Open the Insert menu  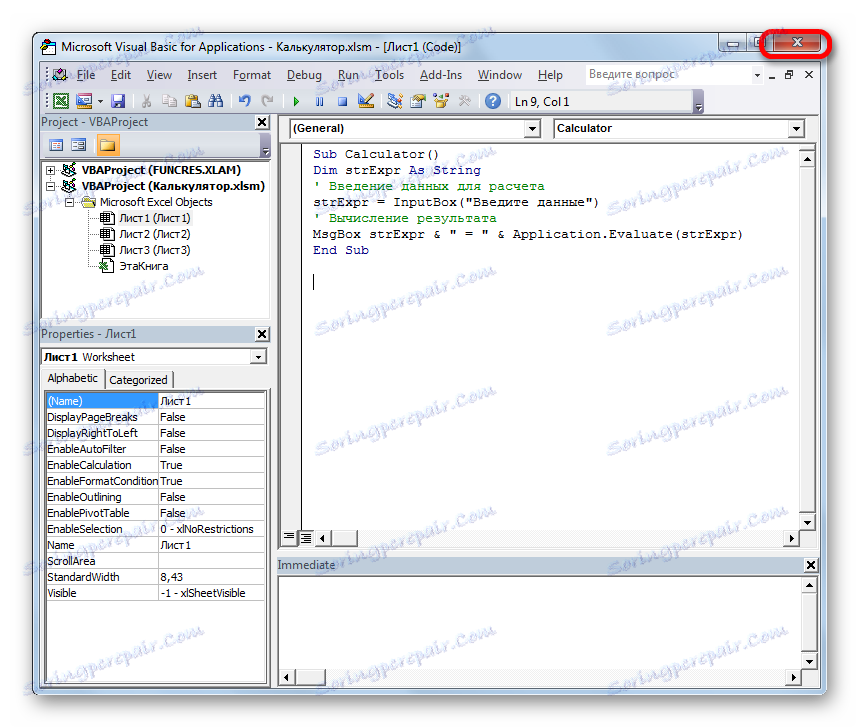(x=202, y=75)
